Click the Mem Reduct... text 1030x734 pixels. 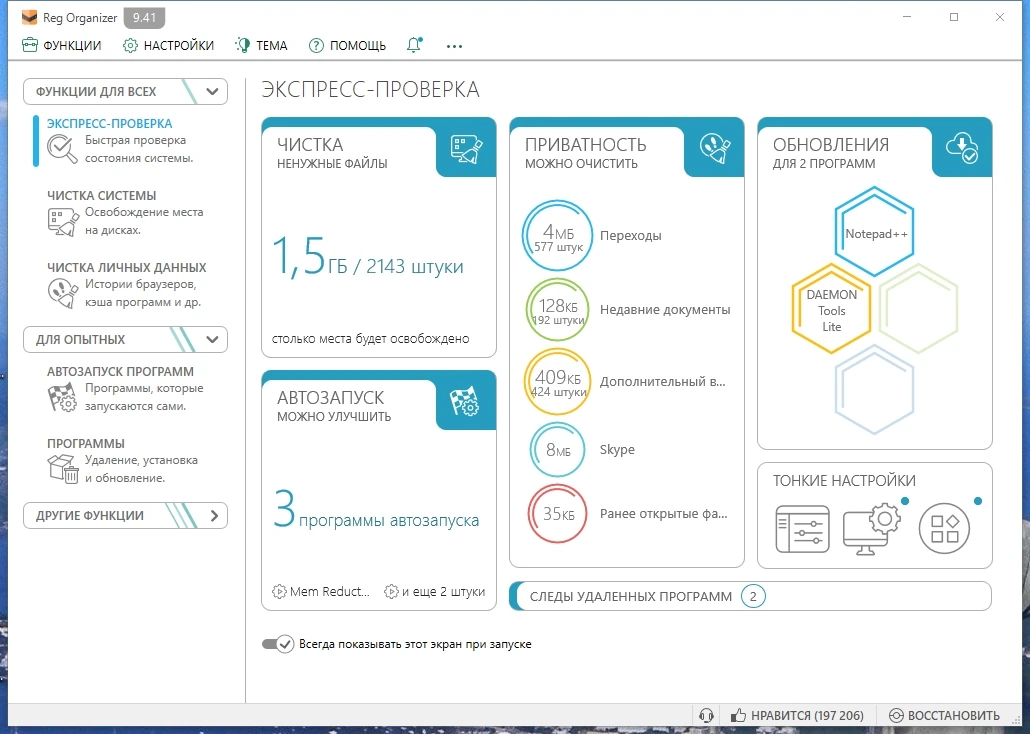(x=330, y=591)
